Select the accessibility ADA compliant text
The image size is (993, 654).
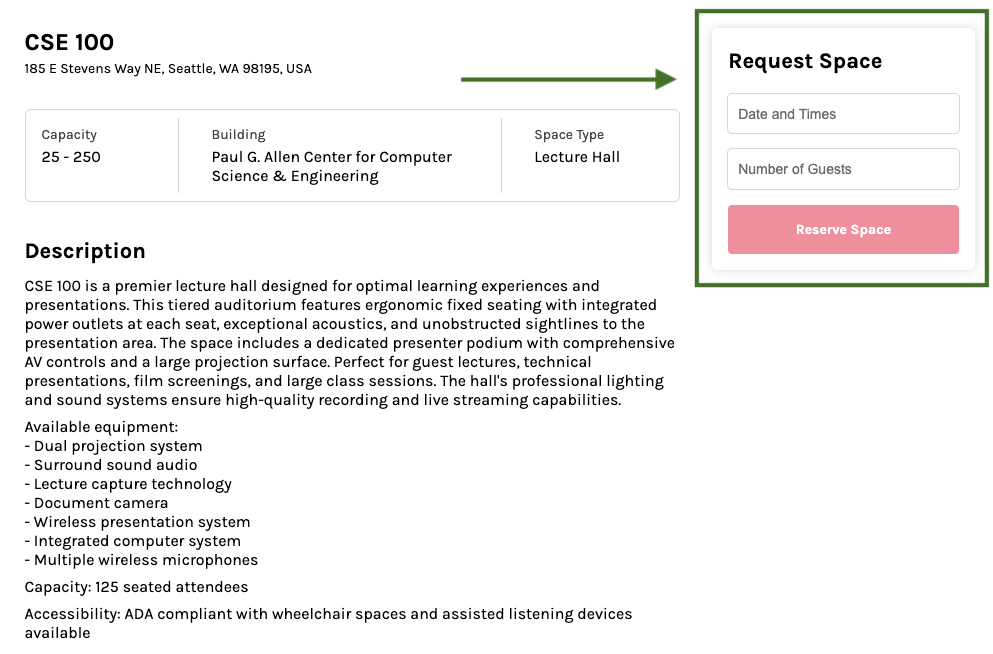coord(328,613)
